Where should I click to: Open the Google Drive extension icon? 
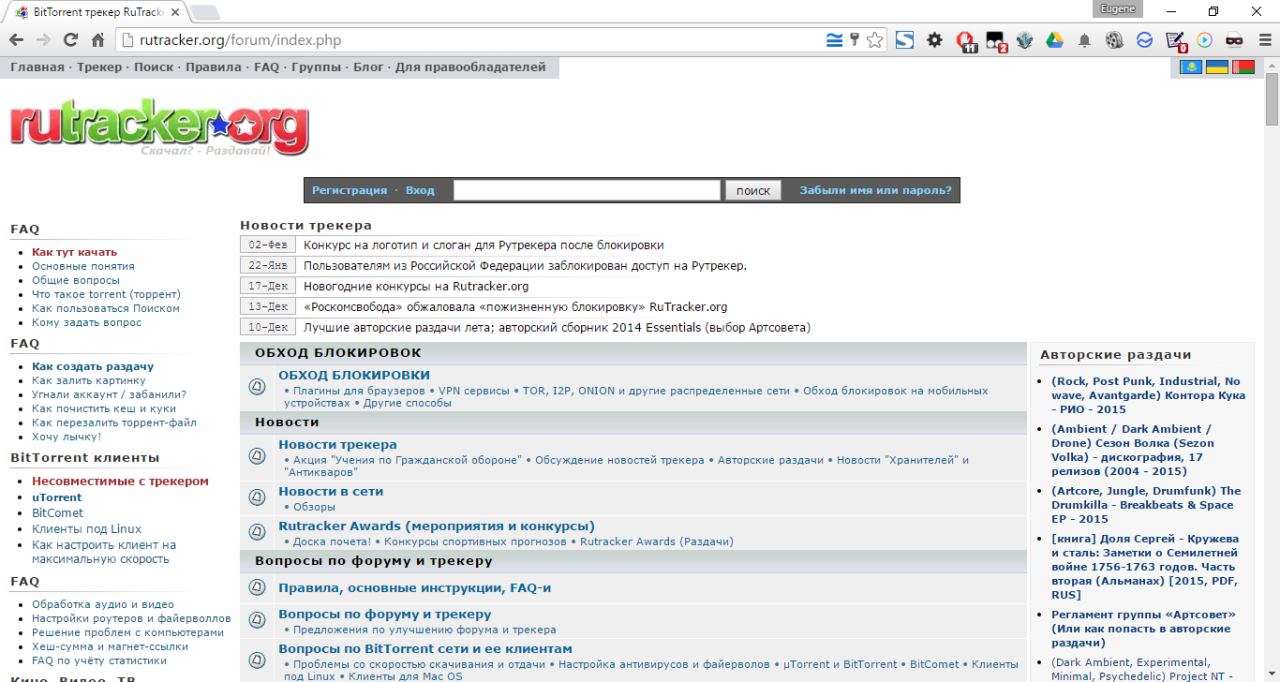(1054, 40)
